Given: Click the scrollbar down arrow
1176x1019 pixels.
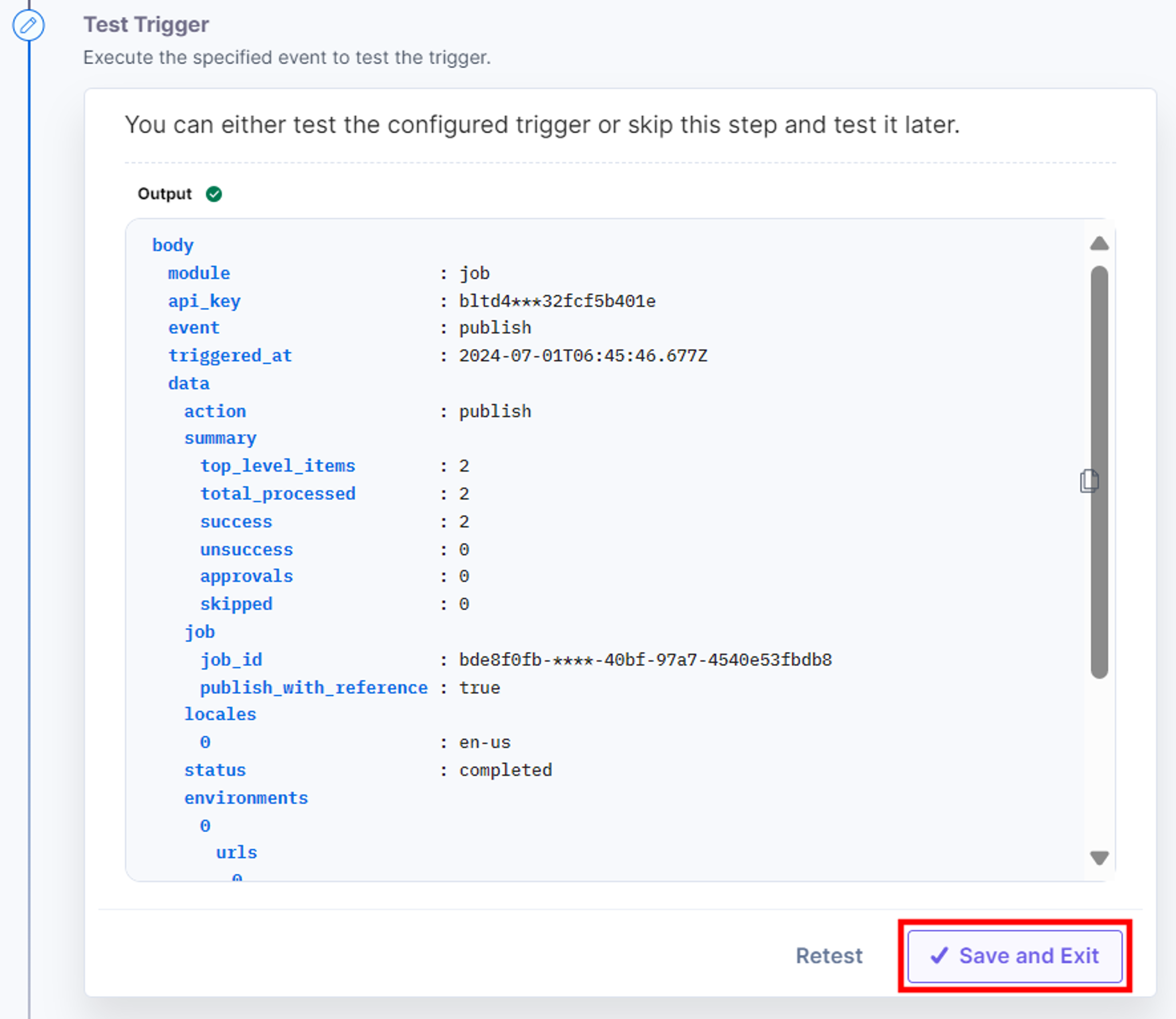Looking at the screenshot, I should click(1099, 858).
